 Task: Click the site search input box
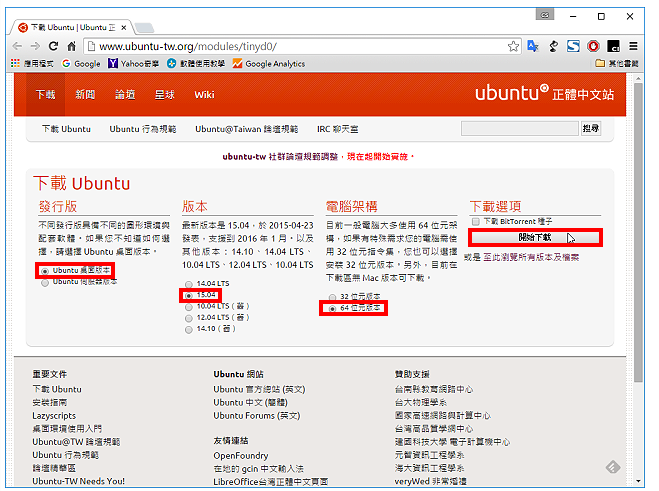click(519, 128)
